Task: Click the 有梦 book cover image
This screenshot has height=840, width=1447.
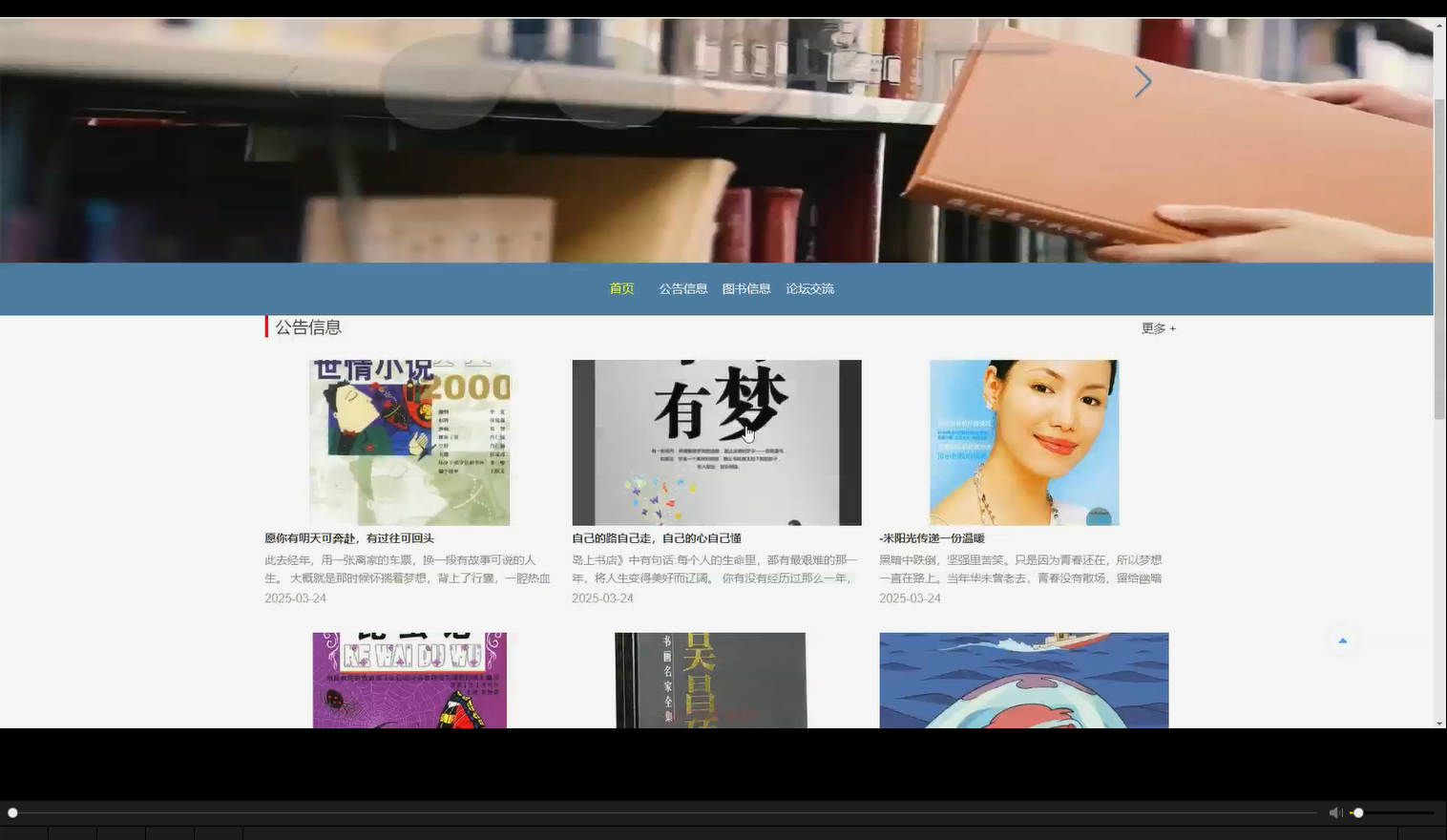Action: pyautogui.click(x=717, y=443)
